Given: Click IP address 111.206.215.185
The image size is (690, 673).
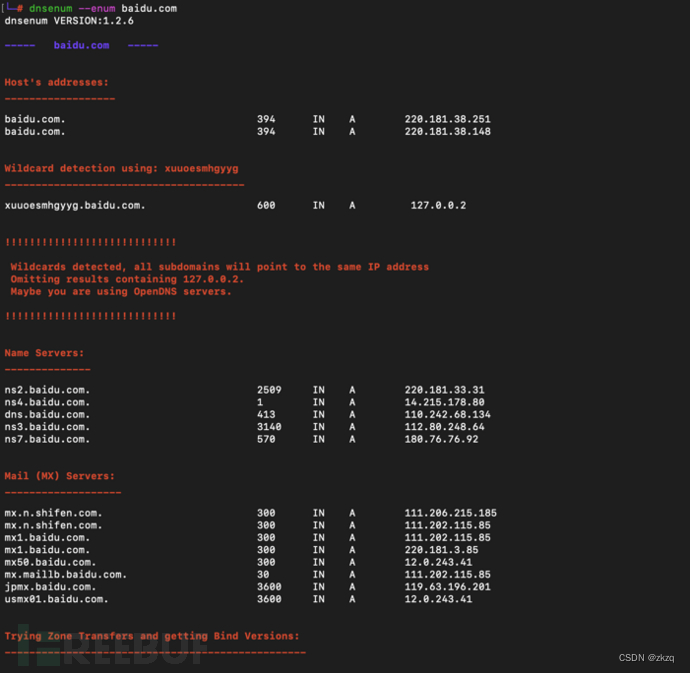Looking at the screenshot, I should (451, 513).
